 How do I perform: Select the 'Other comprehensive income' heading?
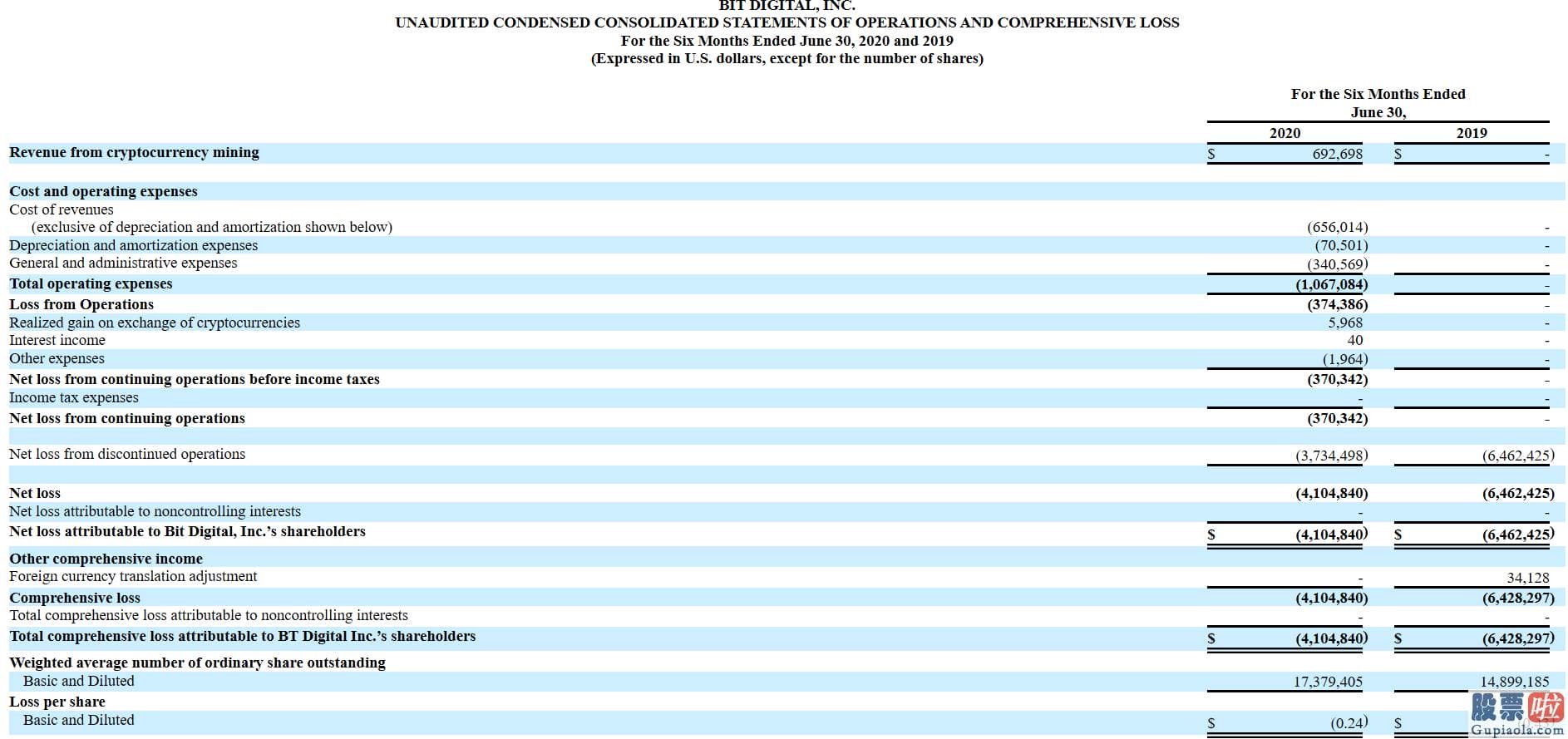coord(106,559)
